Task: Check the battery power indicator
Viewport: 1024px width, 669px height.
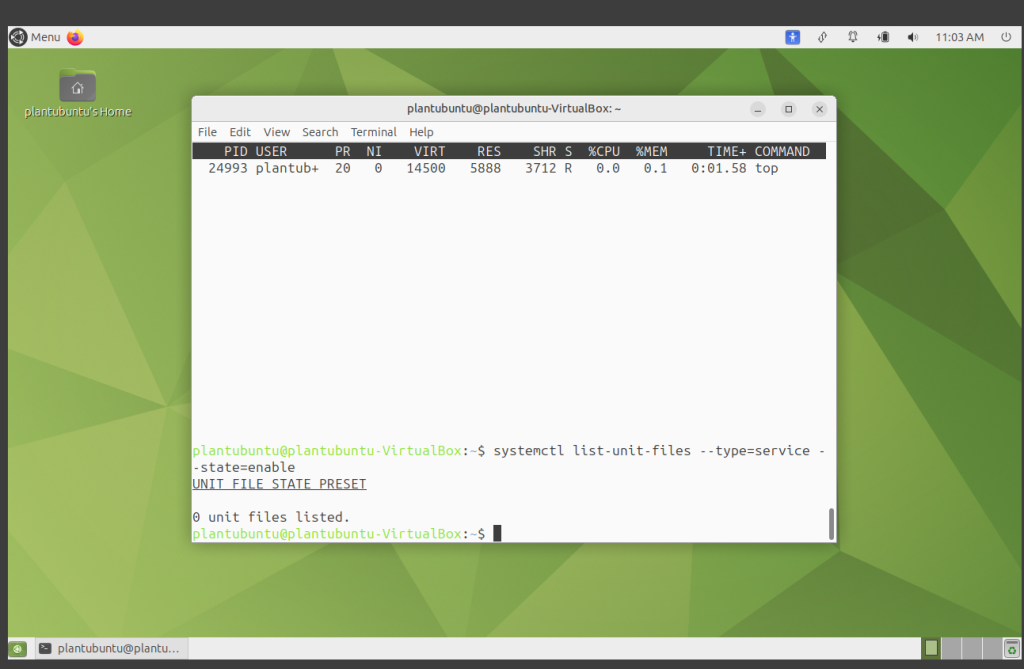Action: [883, 37]
